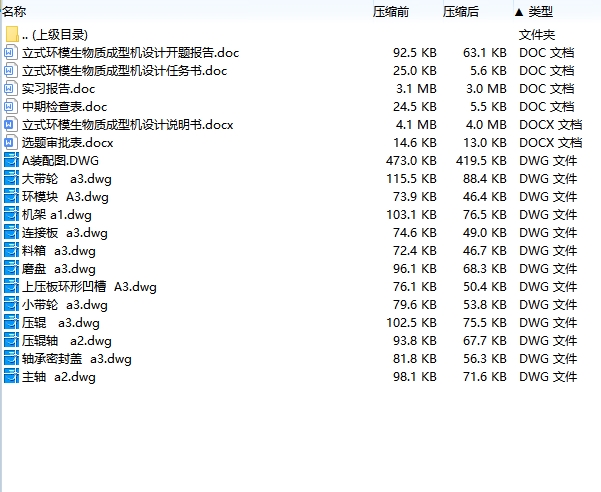Click the DWG icon beside 上压板环形凹槽 A3.dwg
Image resolution: width=601 pixels, height=492 pixels.
coord(11,287)
